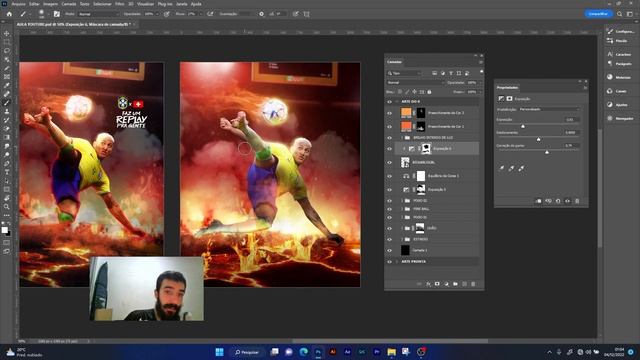Screen dimensions: 640x360
Task: Select the Crop tool
Action: point(7,68)
